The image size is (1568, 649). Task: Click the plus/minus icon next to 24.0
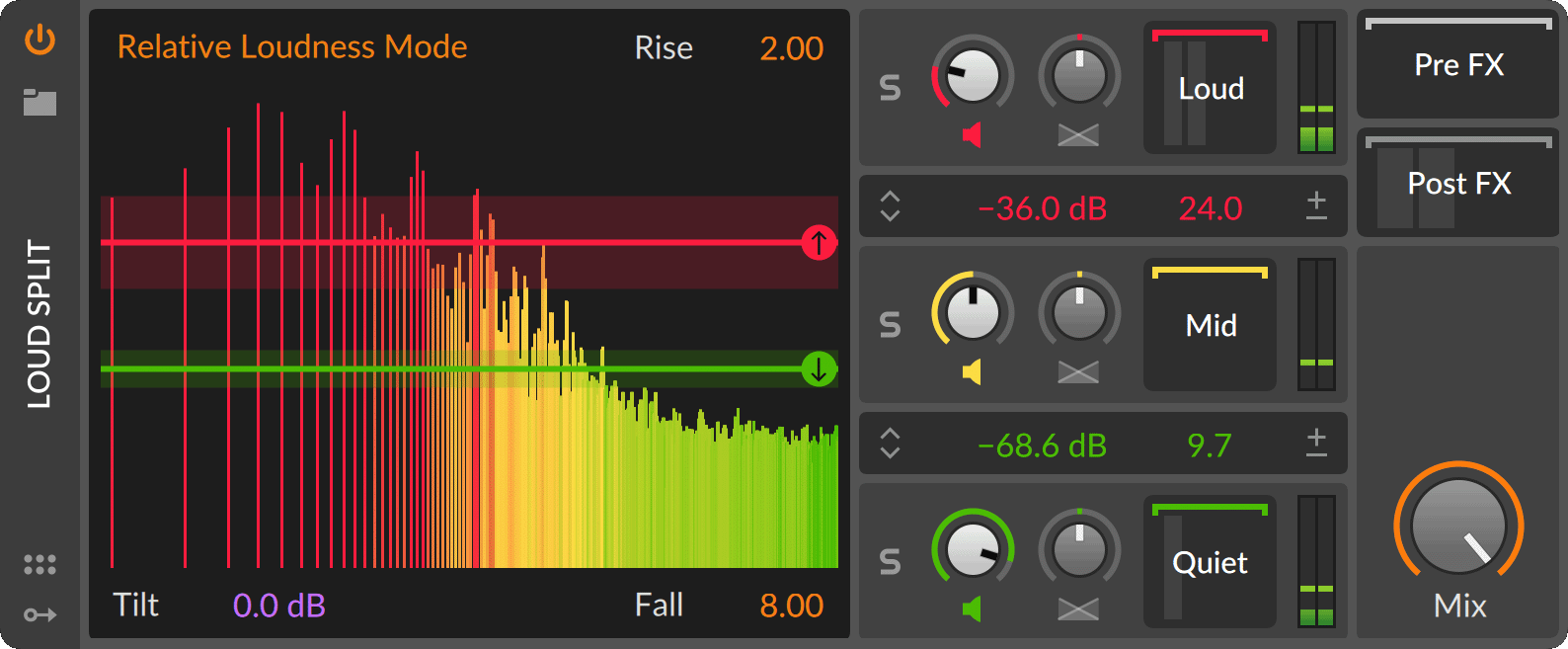point(1316,206)
